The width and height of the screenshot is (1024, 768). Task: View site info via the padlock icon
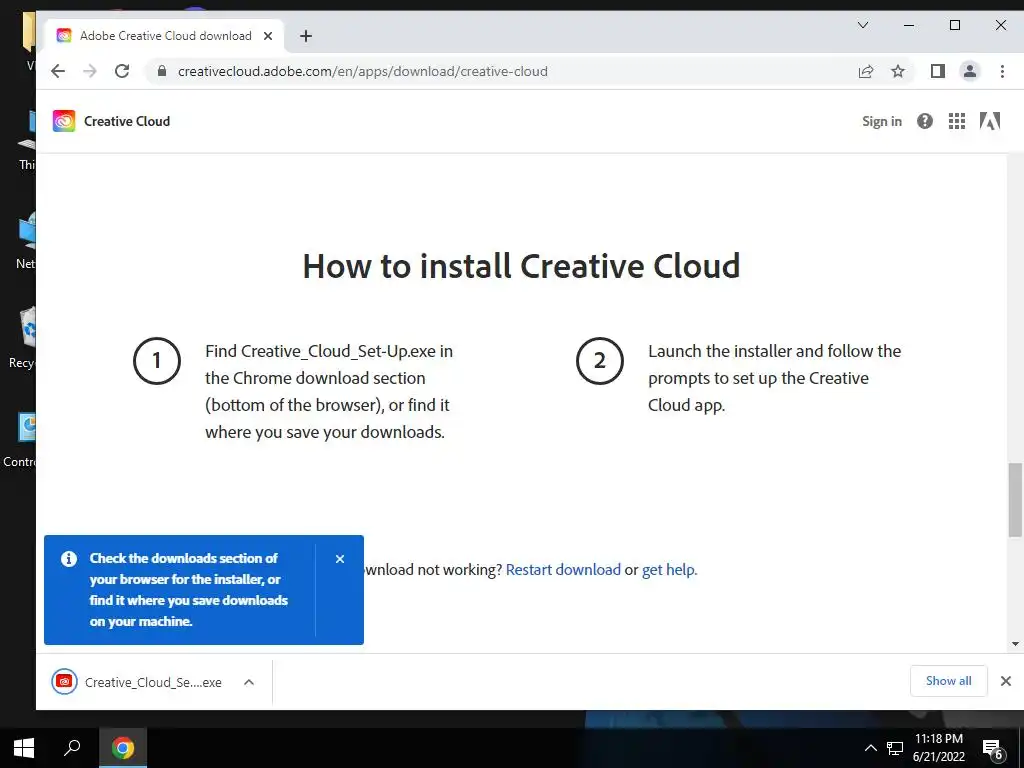pos(162,71)
